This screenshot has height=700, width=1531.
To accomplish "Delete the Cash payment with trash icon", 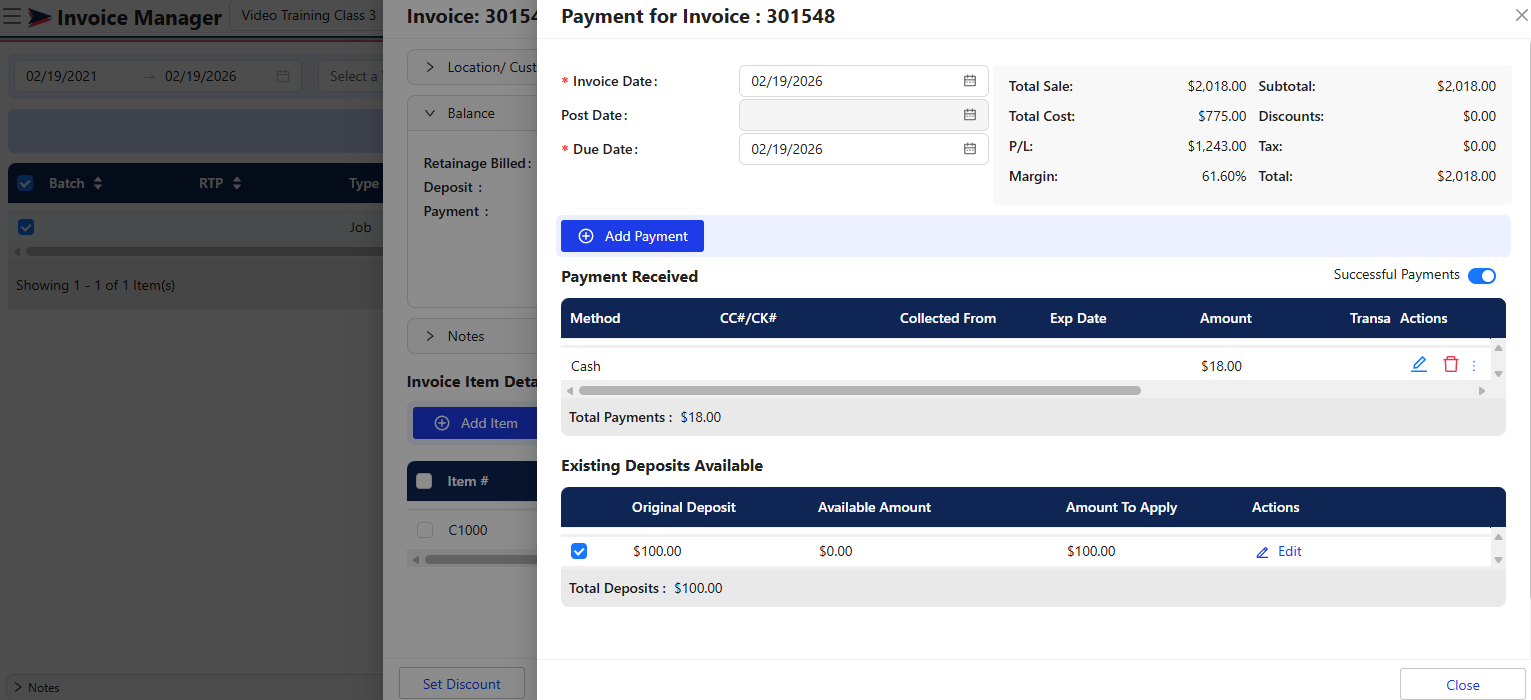I will [x=1450, y=365].
